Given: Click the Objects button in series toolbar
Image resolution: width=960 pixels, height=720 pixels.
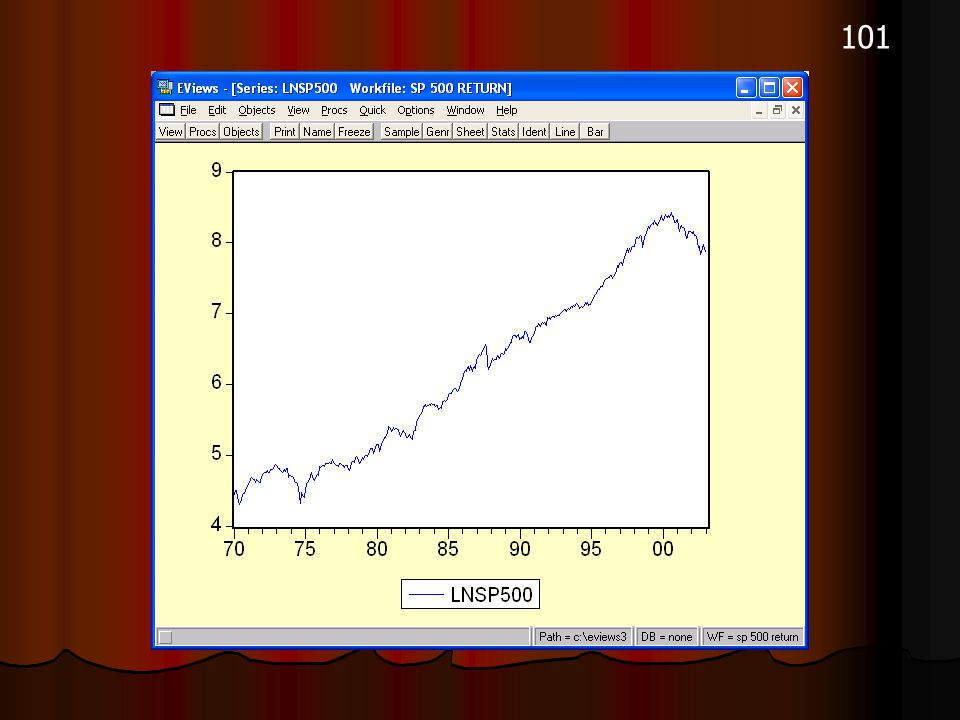Looking at the screenshot, I should click(241, 132).
